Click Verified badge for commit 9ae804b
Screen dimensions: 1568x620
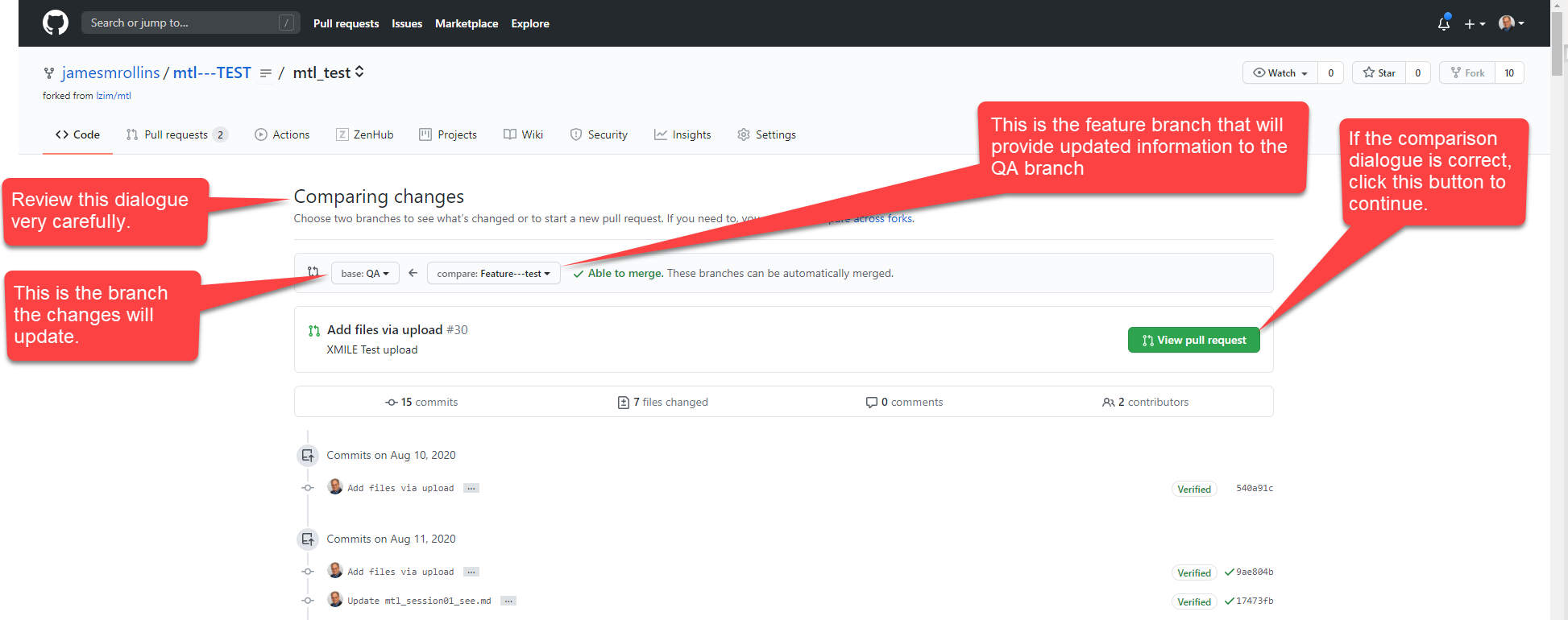(x=1194, y=572)
